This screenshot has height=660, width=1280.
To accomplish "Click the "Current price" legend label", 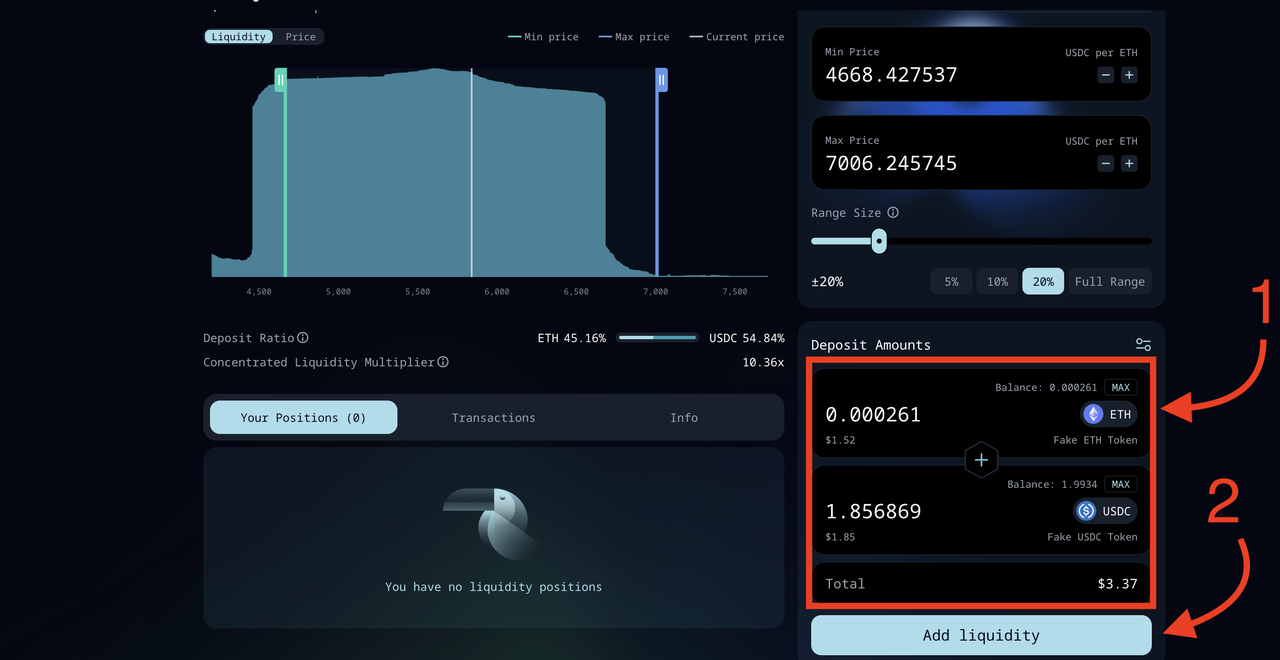I will [745, 37].
